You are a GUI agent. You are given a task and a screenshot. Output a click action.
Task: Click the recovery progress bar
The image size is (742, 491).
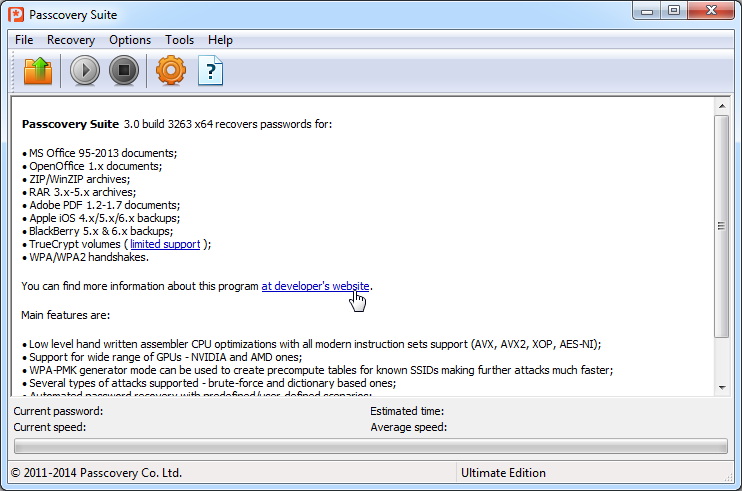pos(371,446)
